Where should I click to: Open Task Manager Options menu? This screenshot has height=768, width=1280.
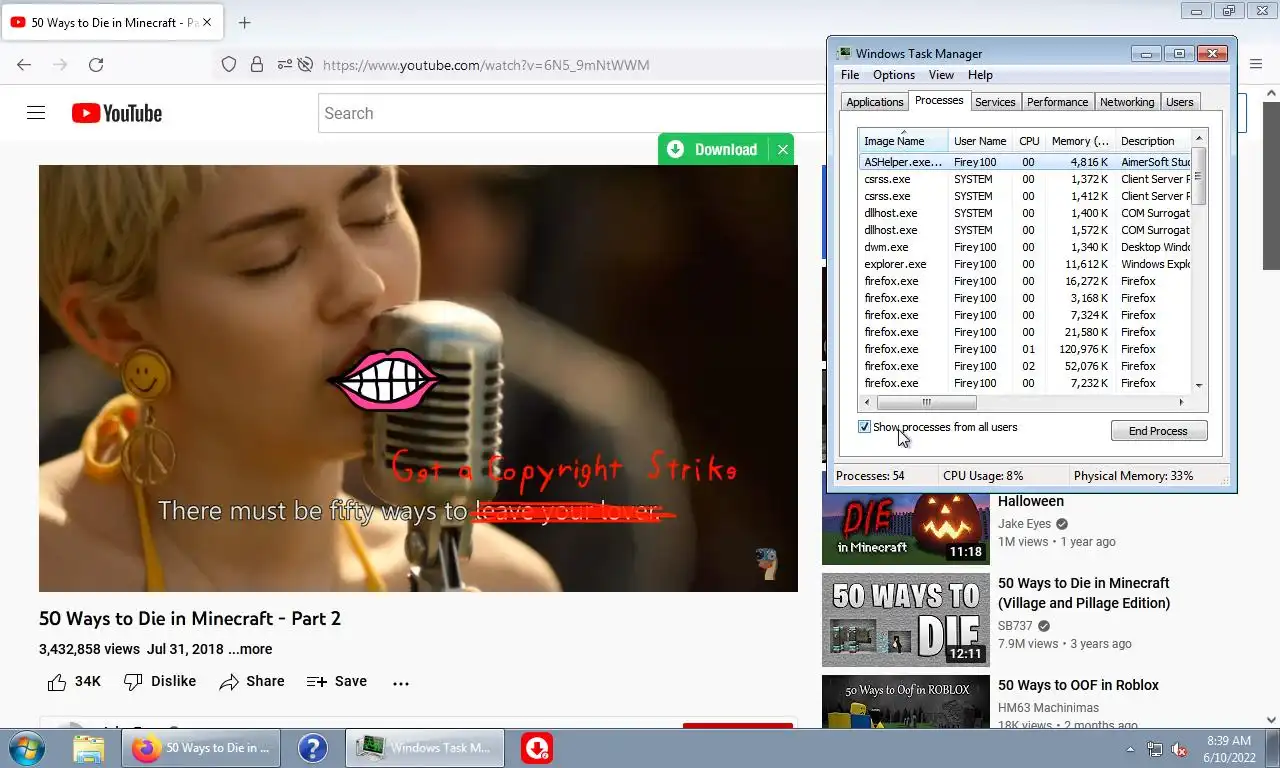(x=894, y=75)
